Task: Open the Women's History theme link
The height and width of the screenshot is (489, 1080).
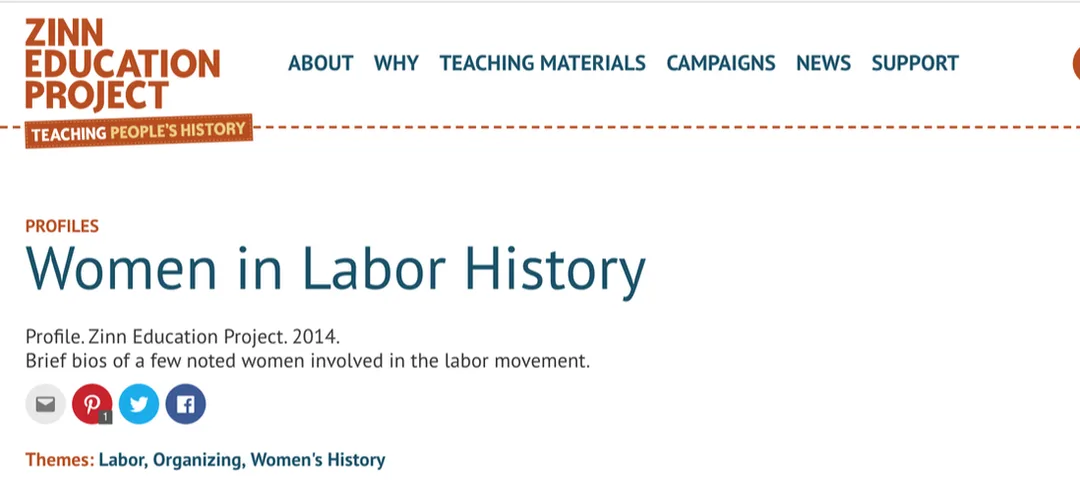Action: tap(318, 459)
